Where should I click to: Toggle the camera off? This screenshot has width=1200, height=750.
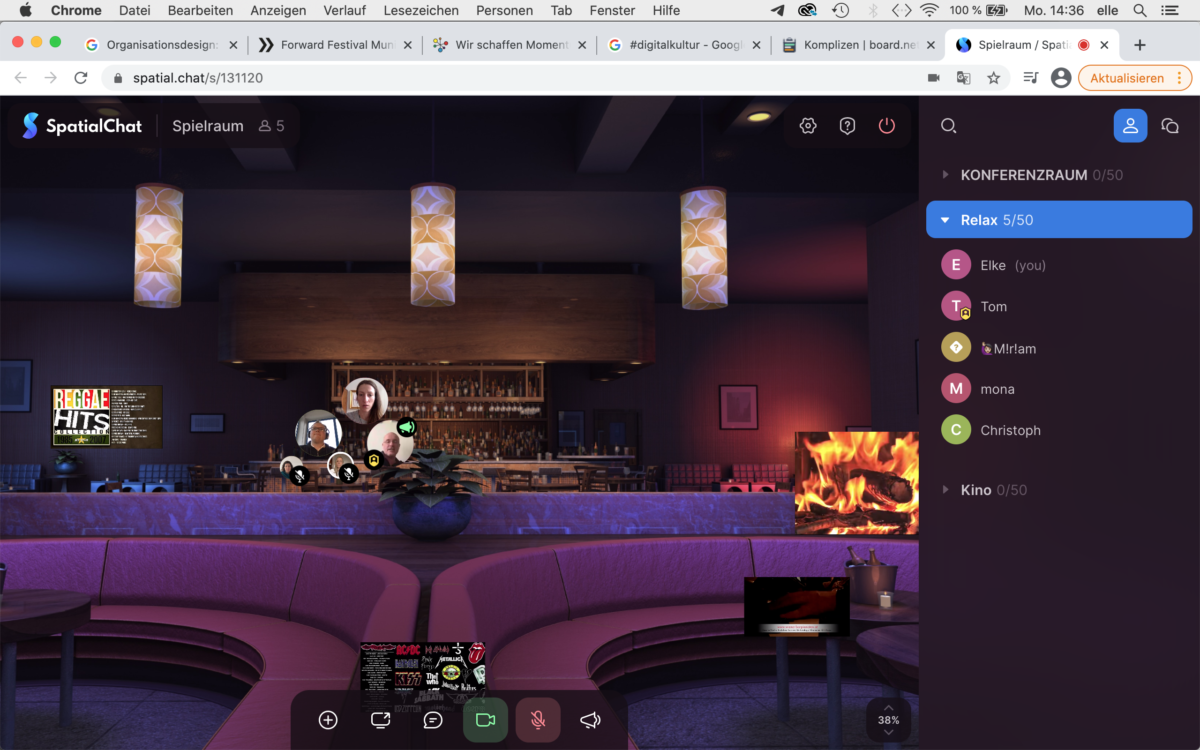[x=486, y=720]
